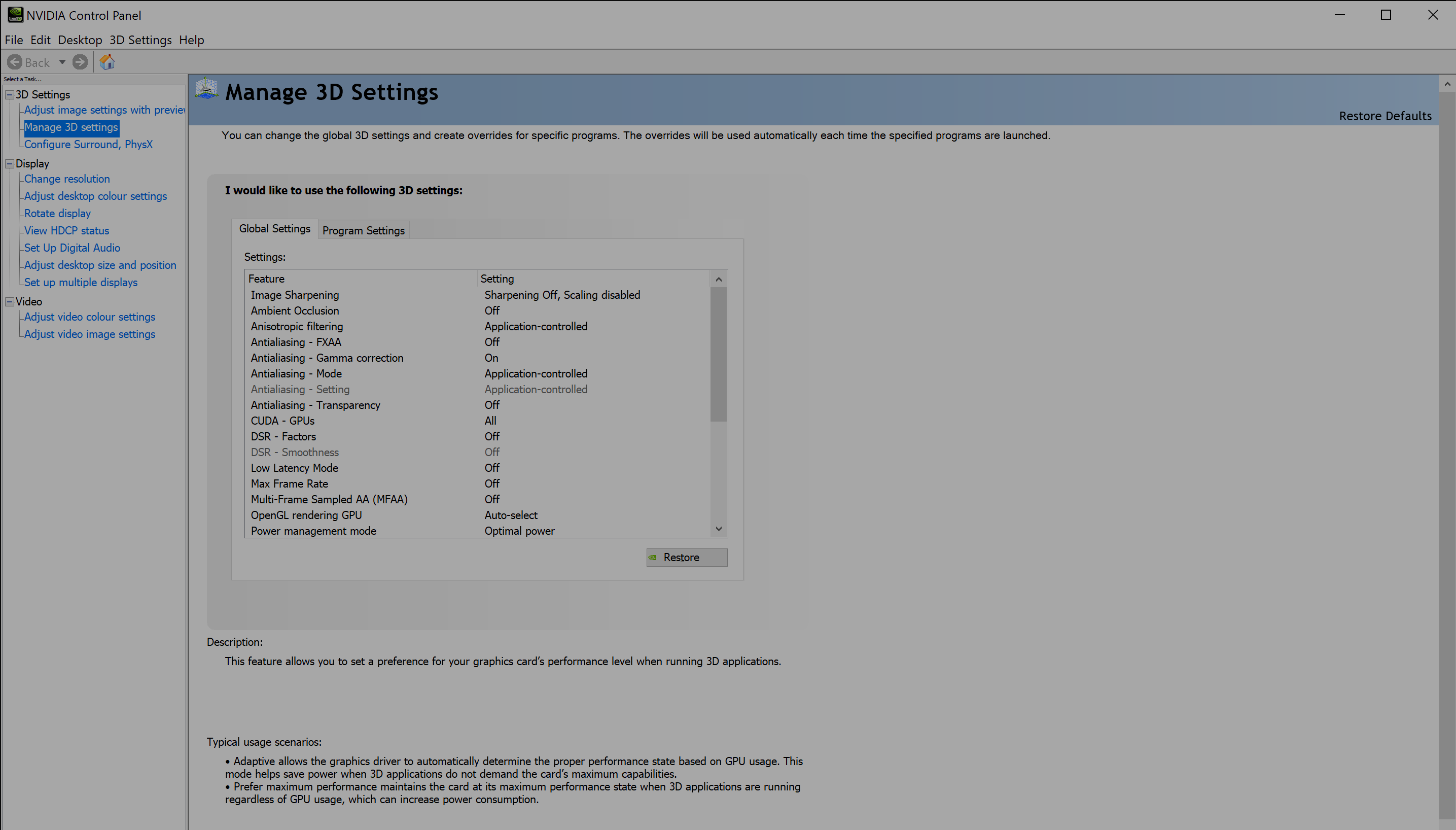This screenshot has width=1456, height=830.
Task: Select the Ambient Occlusion row
Action: [478, 310]
